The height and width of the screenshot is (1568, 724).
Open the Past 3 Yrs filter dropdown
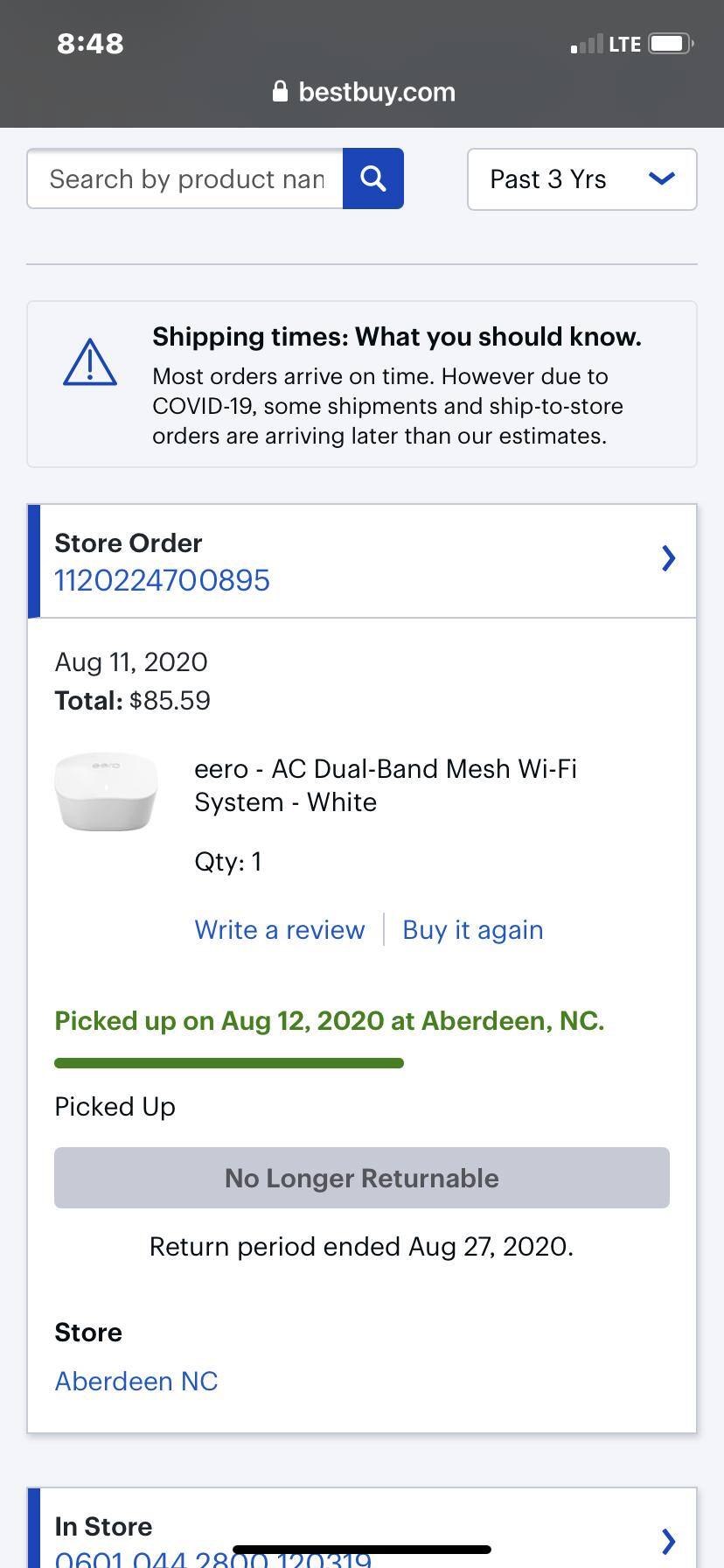click(x=581, y=179)
